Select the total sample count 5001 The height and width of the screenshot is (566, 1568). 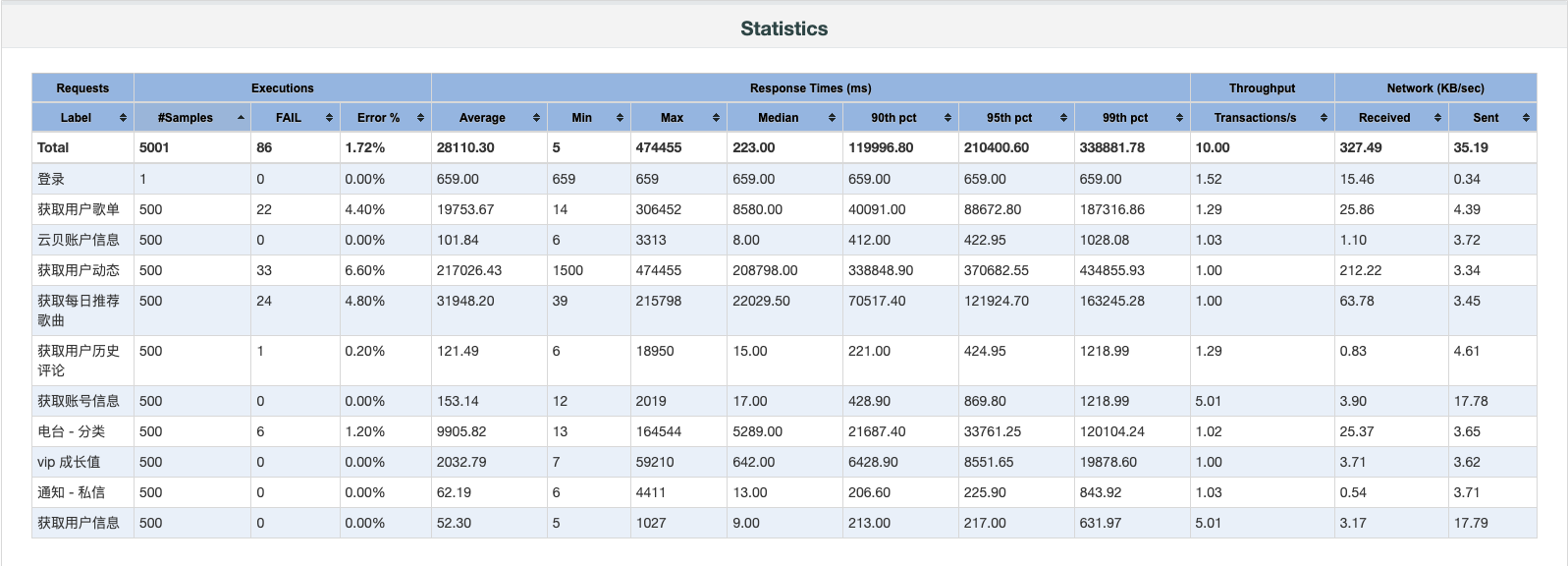[154, 147]
